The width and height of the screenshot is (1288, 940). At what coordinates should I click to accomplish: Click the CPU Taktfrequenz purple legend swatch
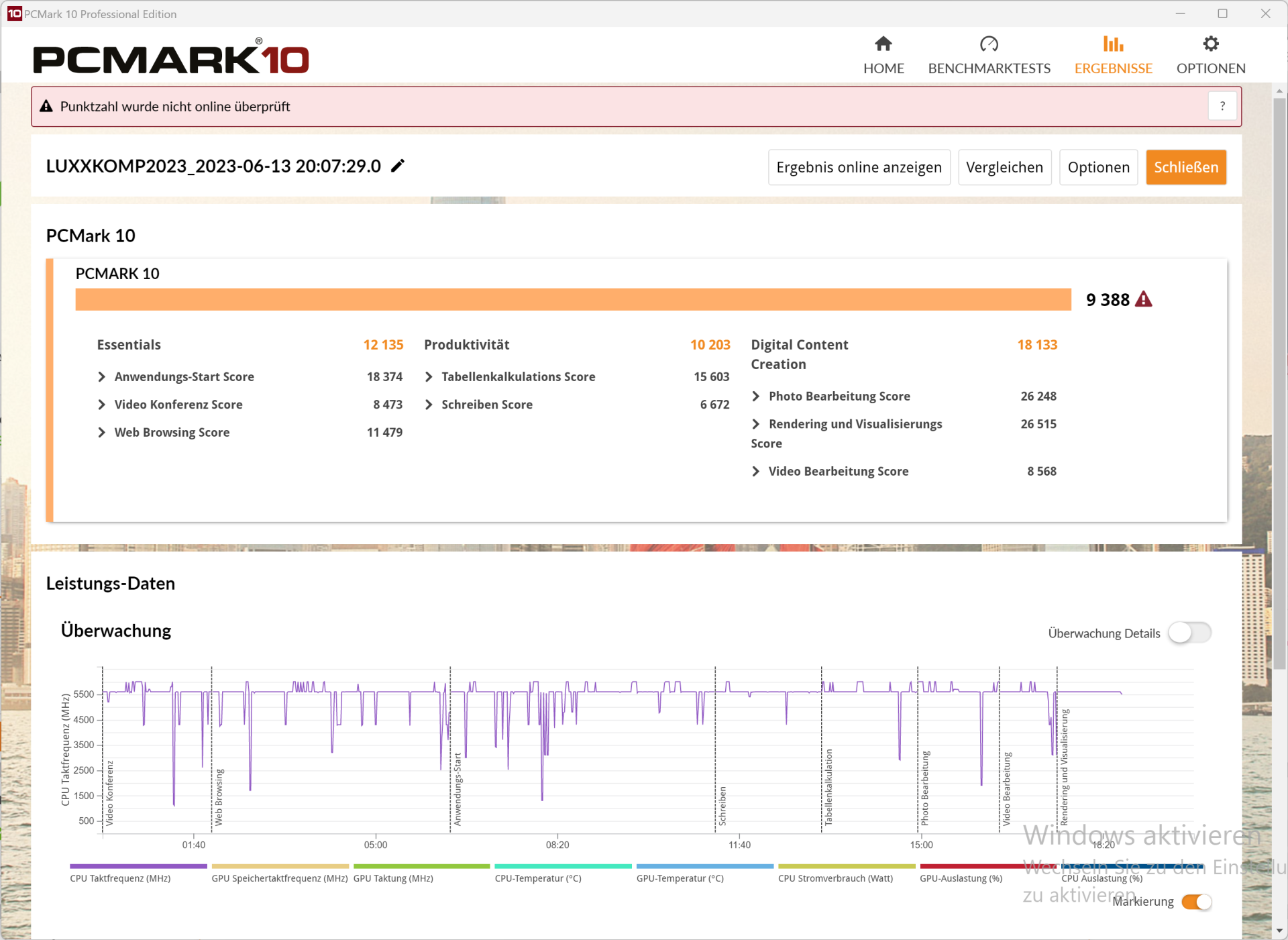pyautogui.click(x=138, y=866)
